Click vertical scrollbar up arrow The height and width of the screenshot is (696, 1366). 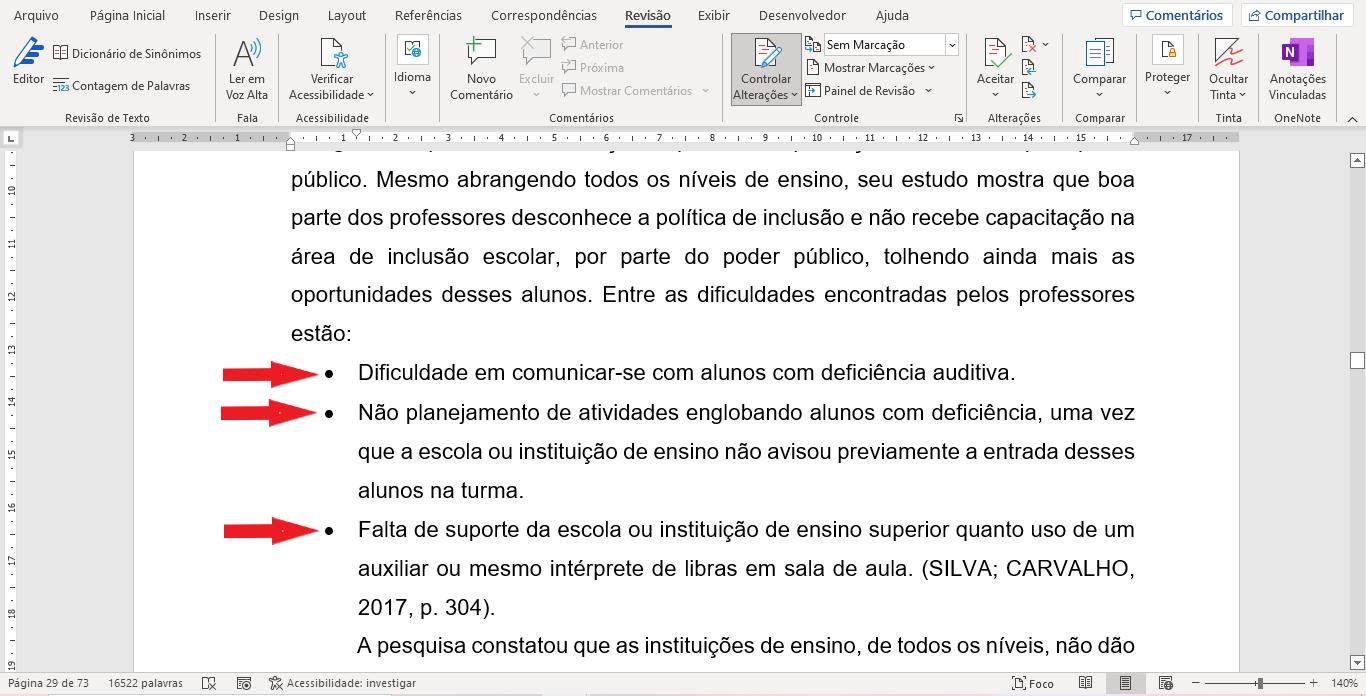coord(1357,159)
